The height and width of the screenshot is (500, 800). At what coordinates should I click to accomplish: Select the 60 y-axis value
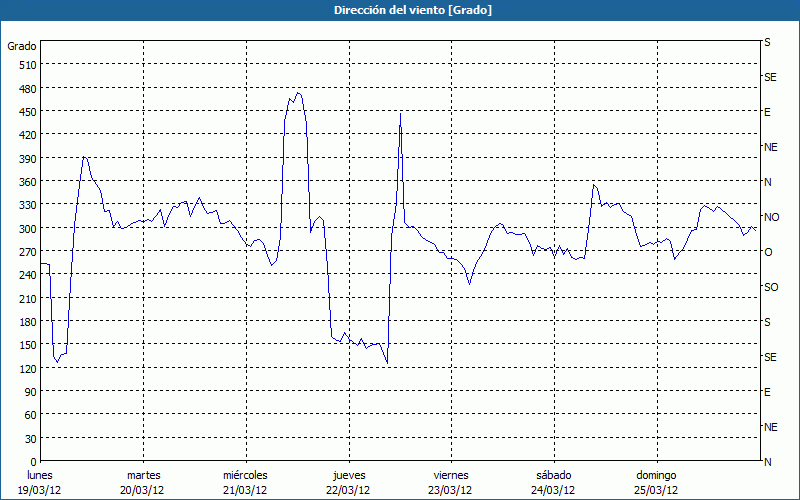[x=31, y=415]
